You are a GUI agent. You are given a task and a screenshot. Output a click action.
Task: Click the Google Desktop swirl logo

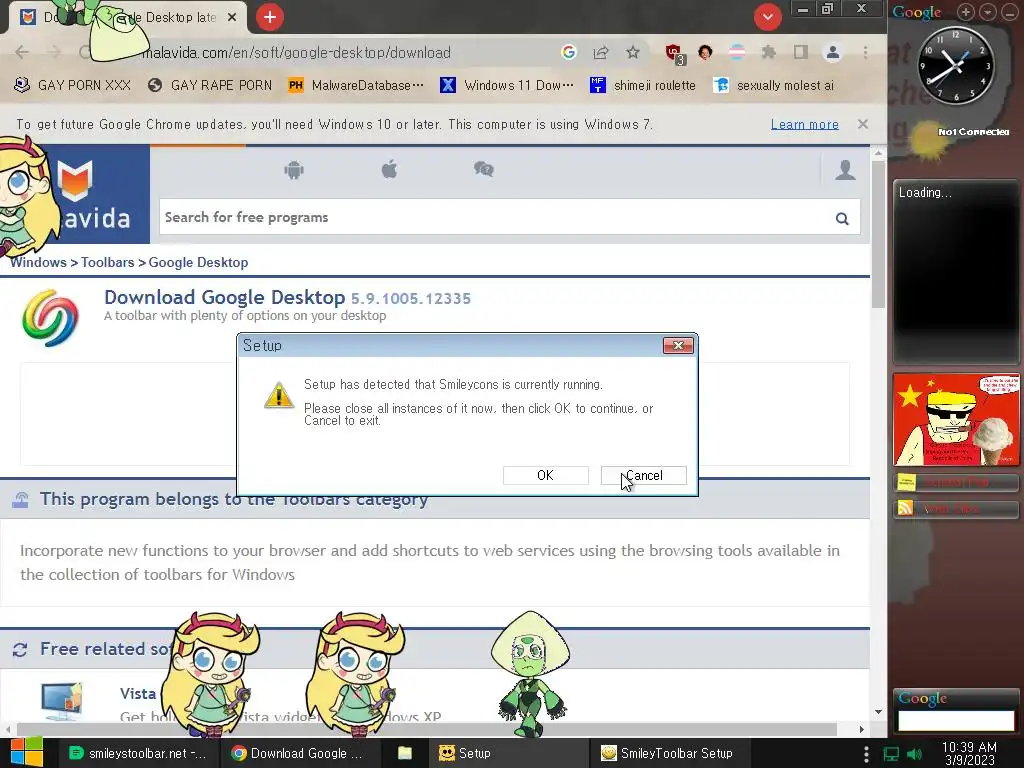[50, 318]
